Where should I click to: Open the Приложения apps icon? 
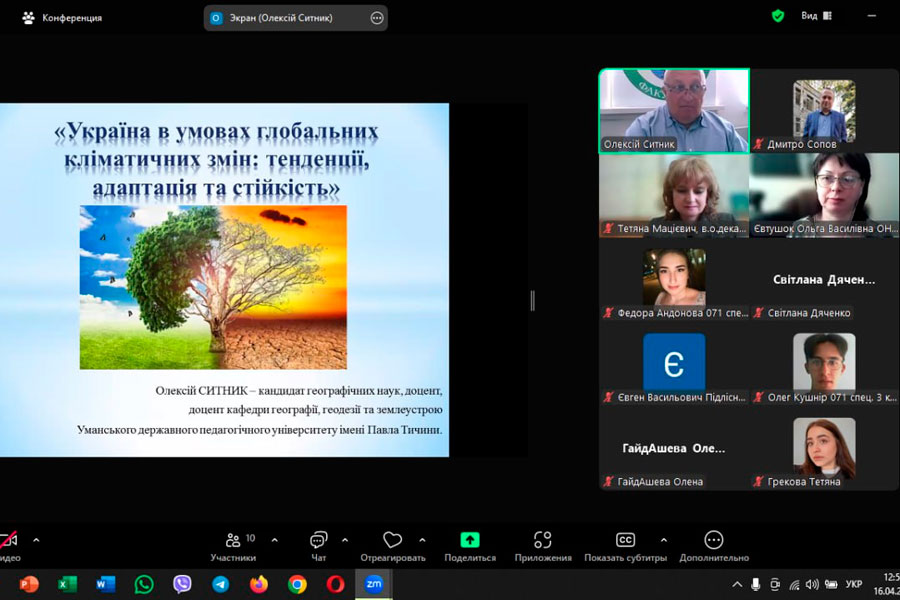coord(543,541)
